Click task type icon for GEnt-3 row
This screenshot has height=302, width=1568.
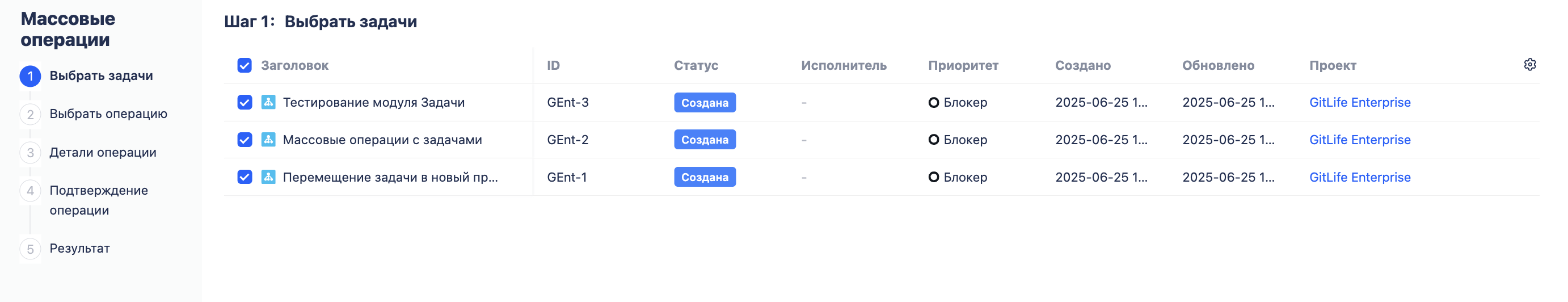pos(268,102)
